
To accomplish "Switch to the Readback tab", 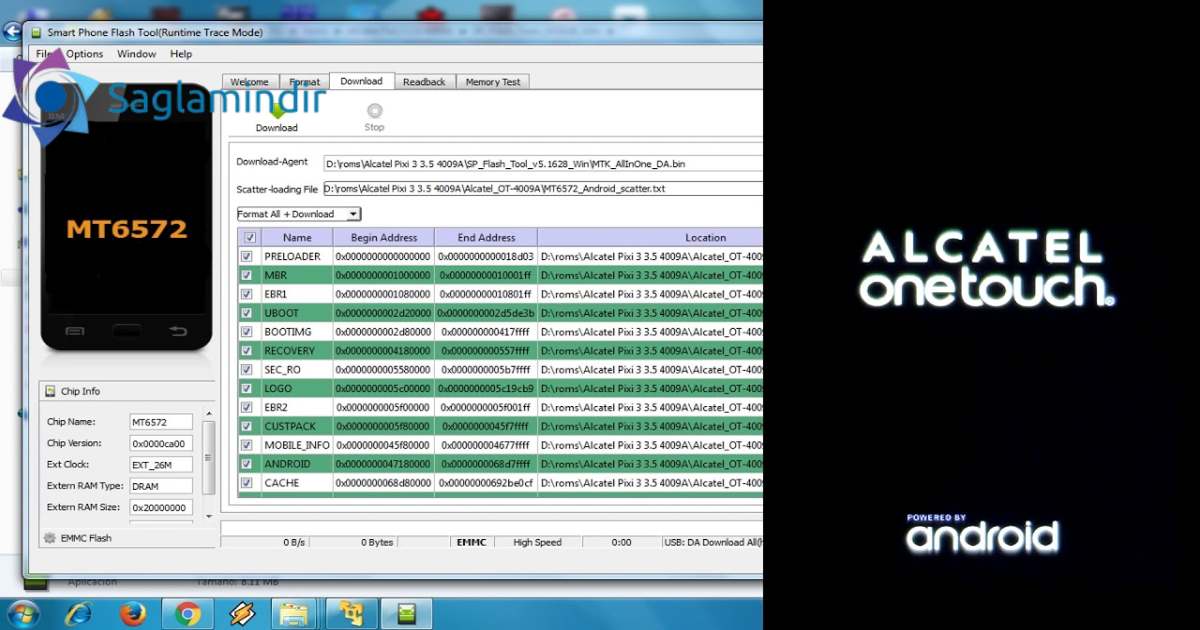I will coord(424,82).
